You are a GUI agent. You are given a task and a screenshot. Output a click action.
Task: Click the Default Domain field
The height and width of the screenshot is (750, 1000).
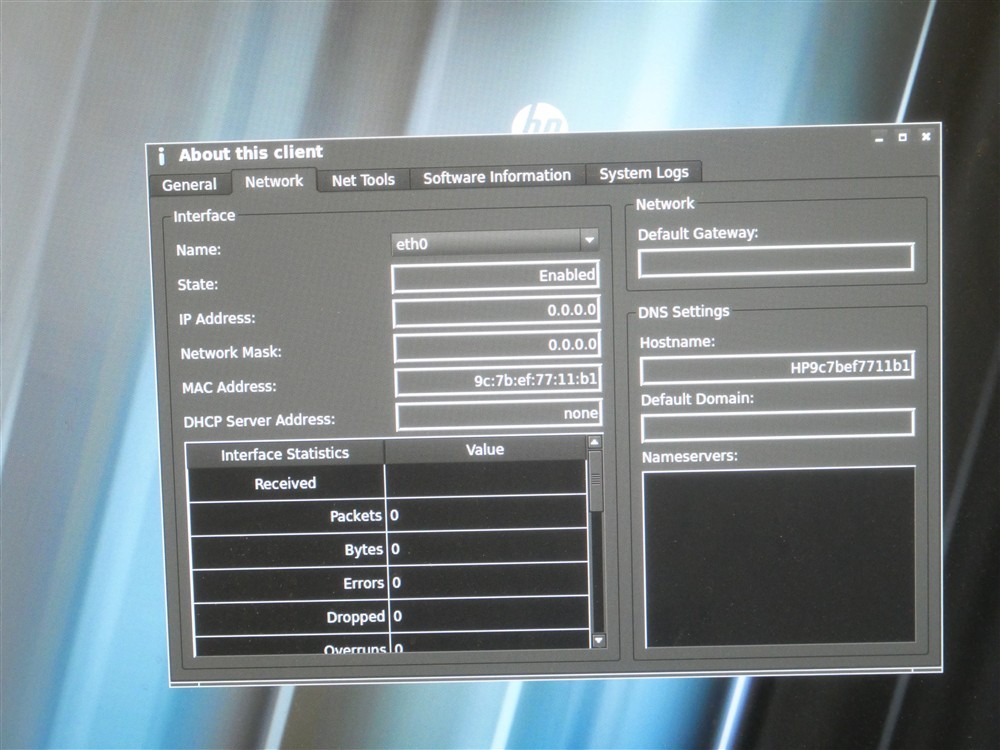point(778,424)
